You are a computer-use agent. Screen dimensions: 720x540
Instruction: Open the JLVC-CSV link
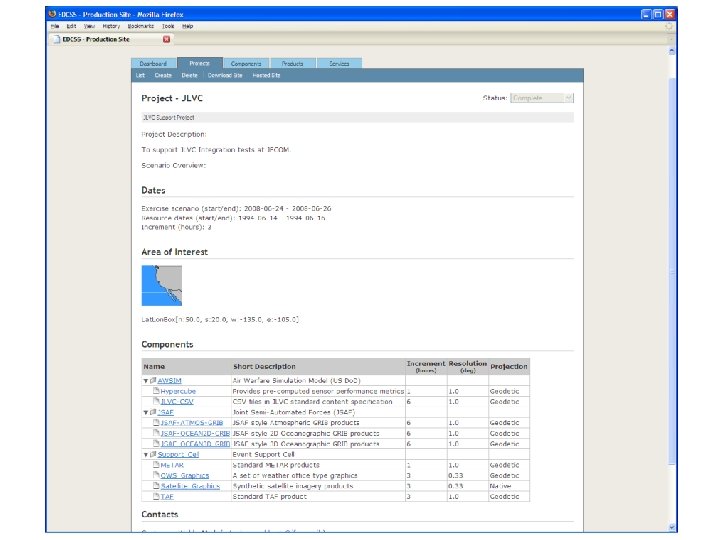(x=177, y=402)
